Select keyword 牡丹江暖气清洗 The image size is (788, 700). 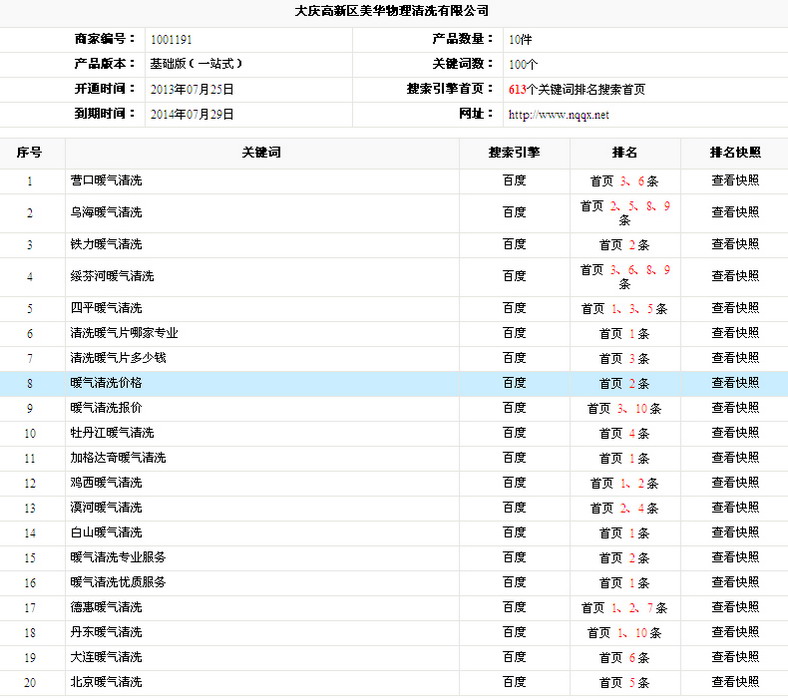pos(112,433)
